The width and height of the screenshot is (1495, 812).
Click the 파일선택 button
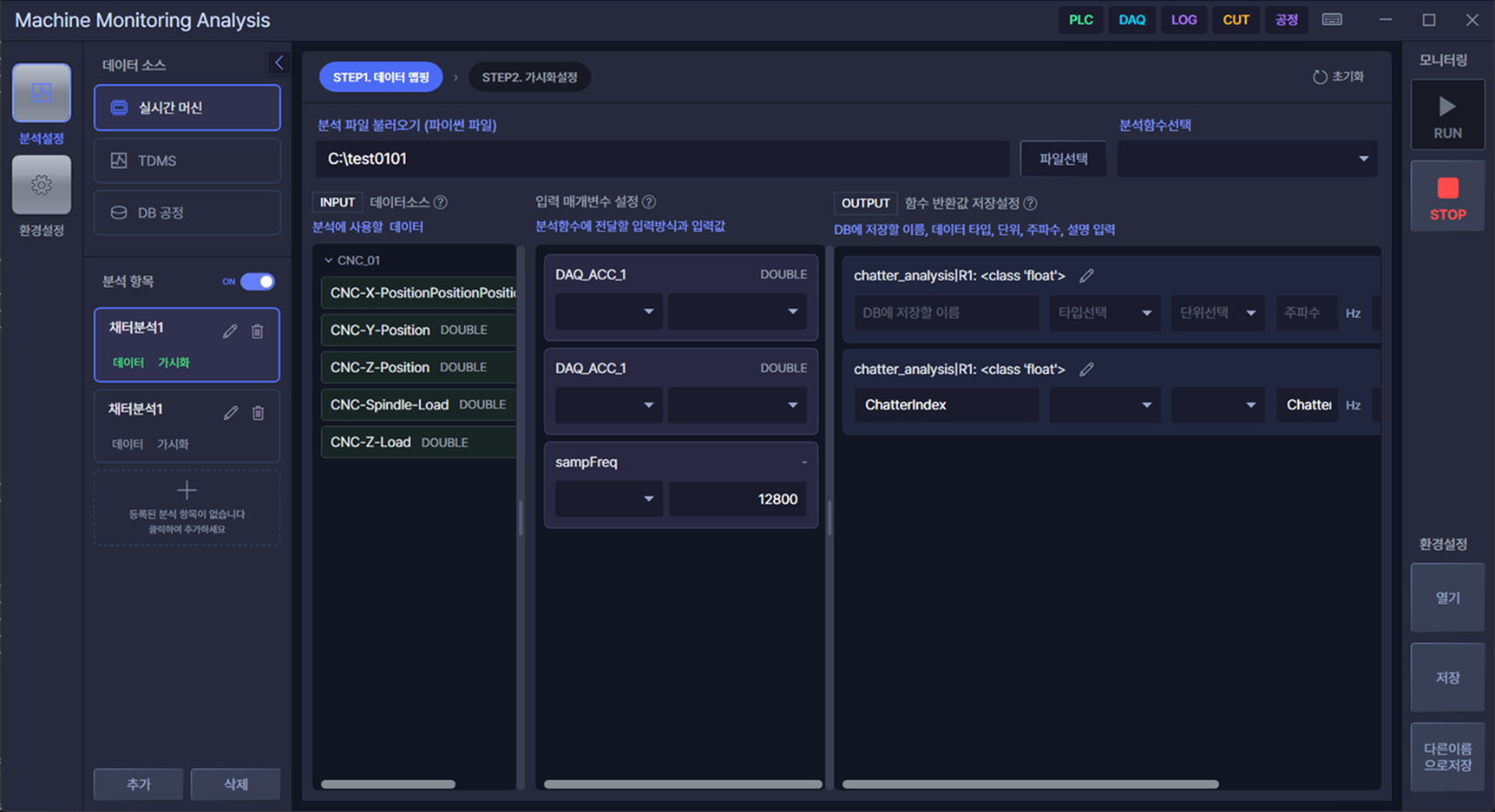pyautogui.click(x=1063, y=159)
